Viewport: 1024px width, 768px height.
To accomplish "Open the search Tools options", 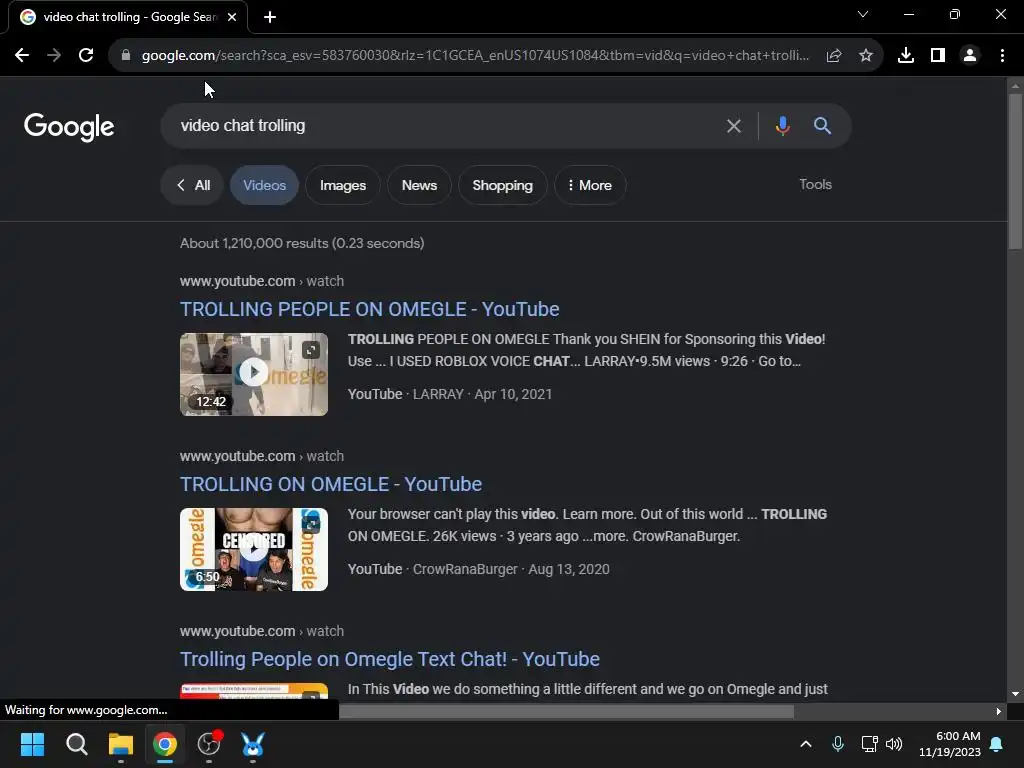I will [816, 184].
